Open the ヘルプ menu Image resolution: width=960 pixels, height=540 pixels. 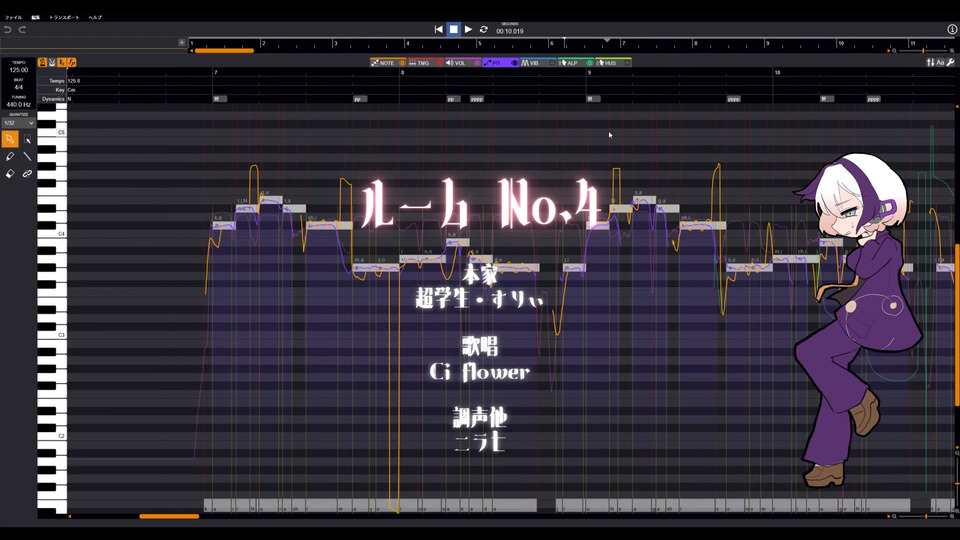(x=95, y=18)
